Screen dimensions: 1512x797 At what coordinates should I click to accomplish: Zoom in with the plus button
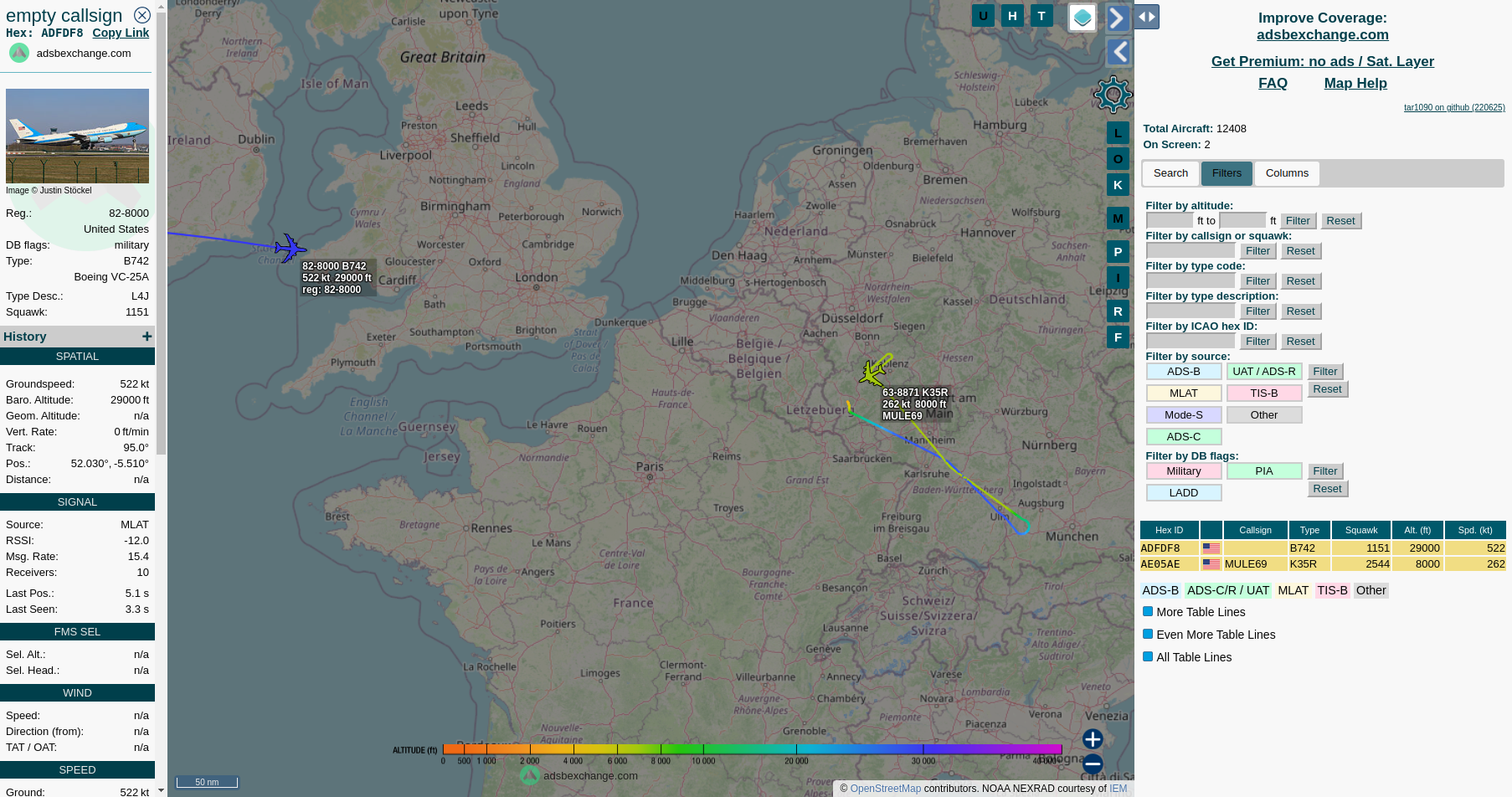[x=1093, y=738]
